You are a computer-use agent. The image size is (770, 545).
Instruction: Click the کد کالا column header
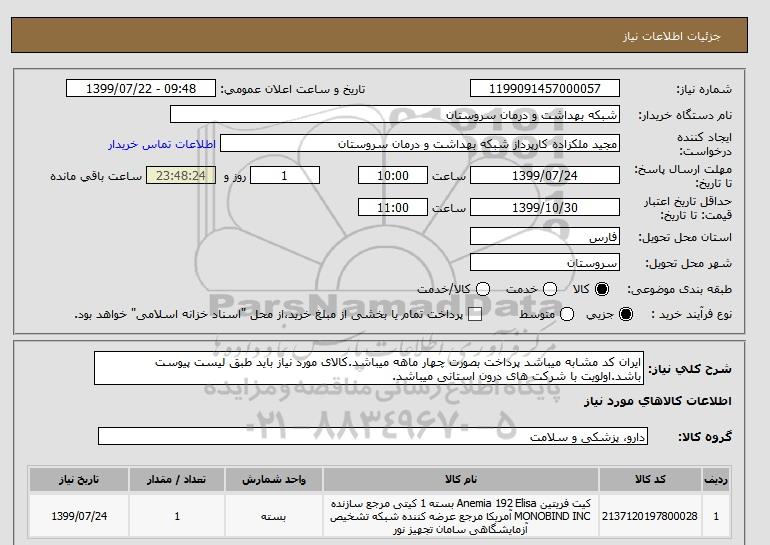(x=650, y=479)
